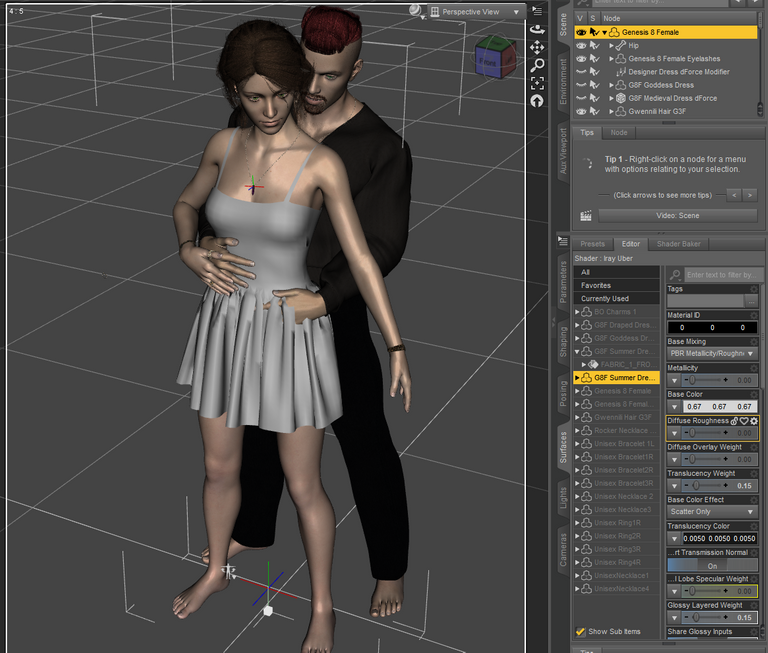Click the view cube in viewport
Screen dimensions: 768x653
pyautogui.click(x=495, y=57)
